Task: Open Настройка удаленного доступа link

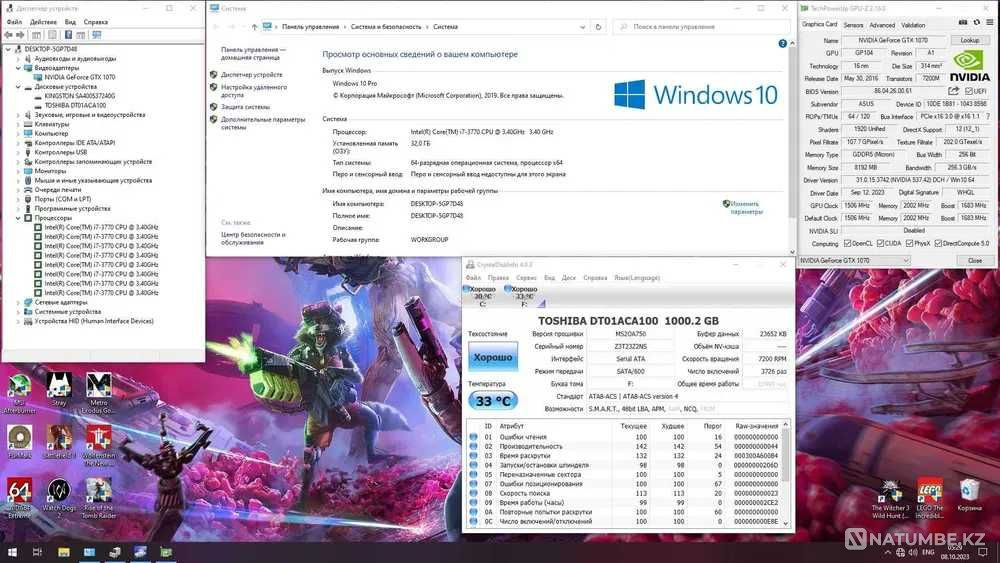Action: [x=253, y=91]
